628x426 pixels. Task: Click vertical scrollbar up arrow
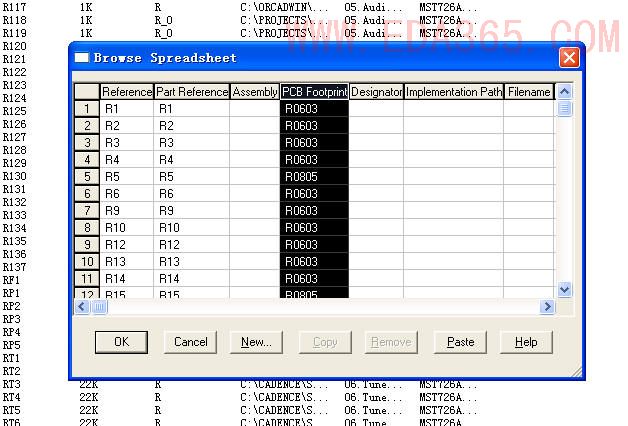[x=564, y=92]
